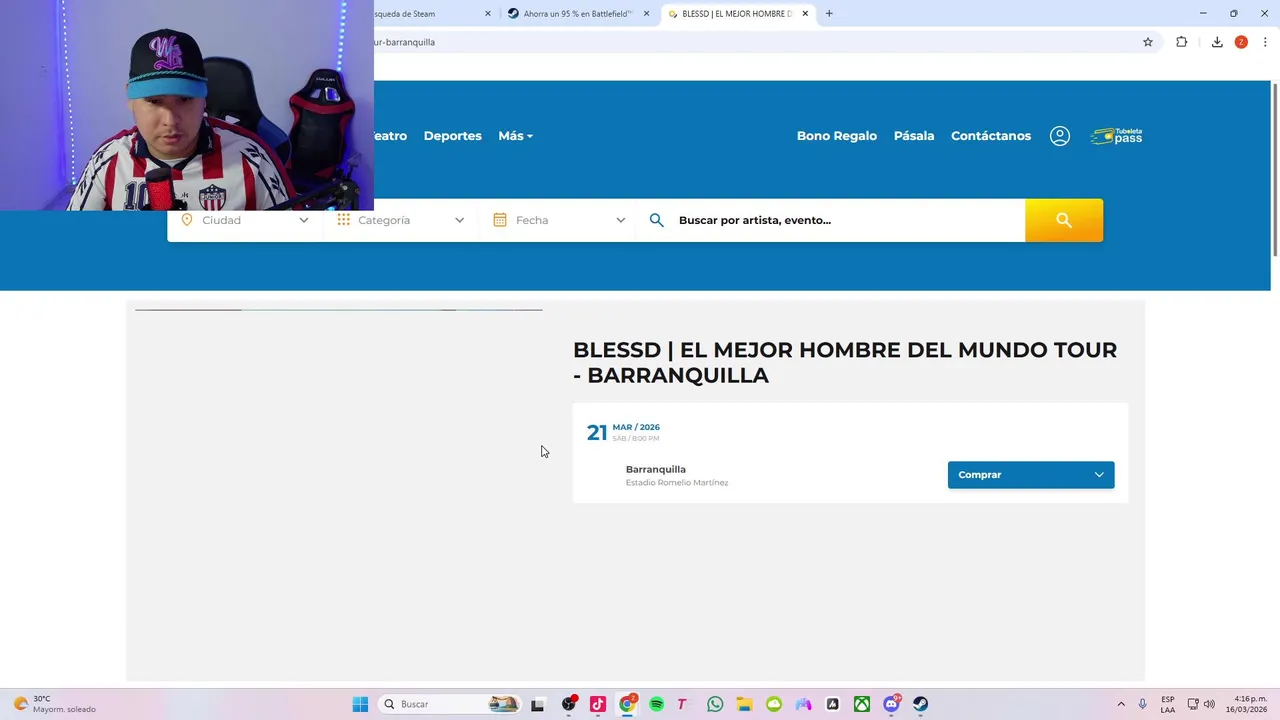The width and height of the screenshot is (1280, 720).
Task: Open File Explorer from the taskbar
Action: click(744, 704)
